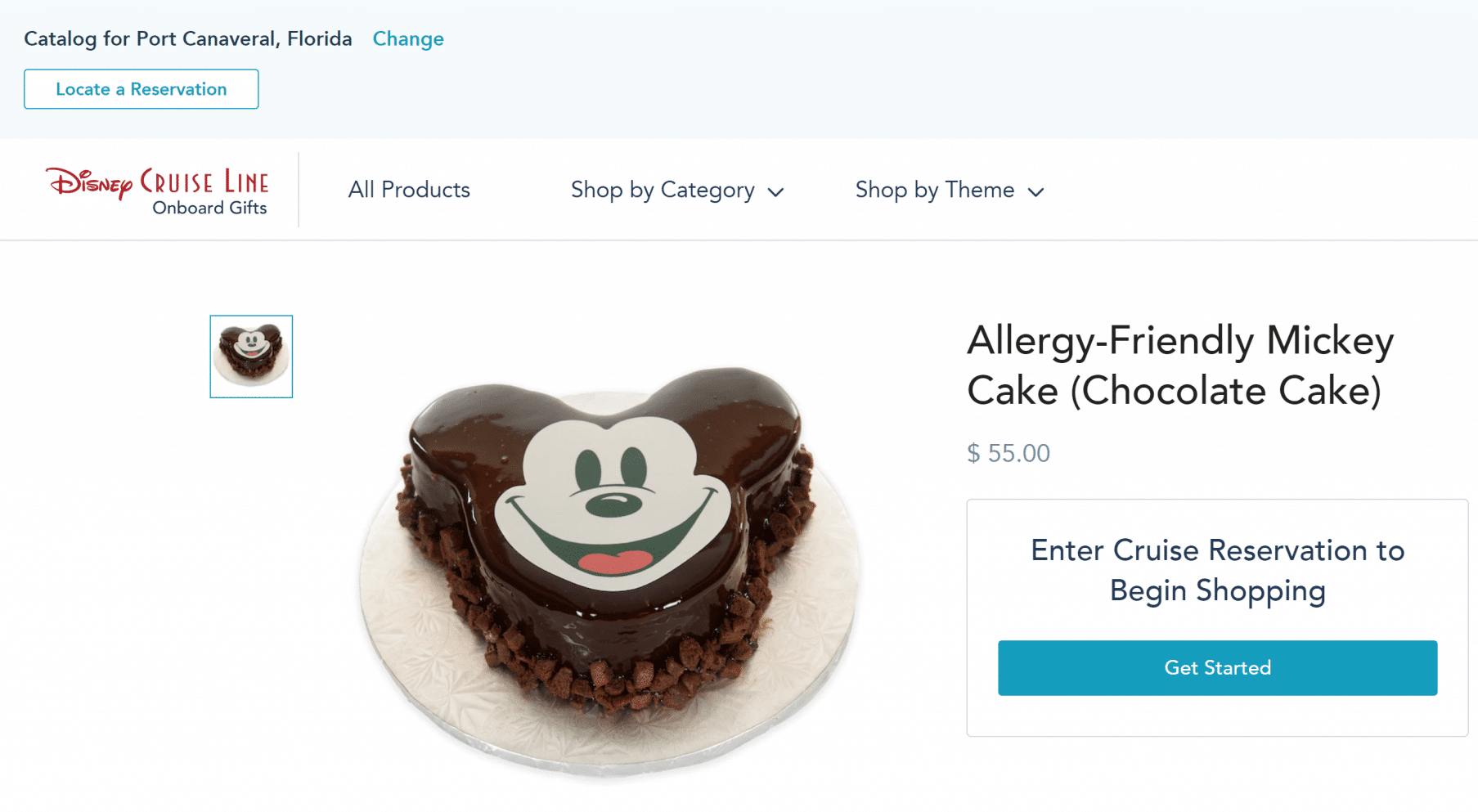The height and width of the screenshot is (812, 1478).
Task: Click the Enter Cruise Reservation heading
Action: tap(1217, 571)
